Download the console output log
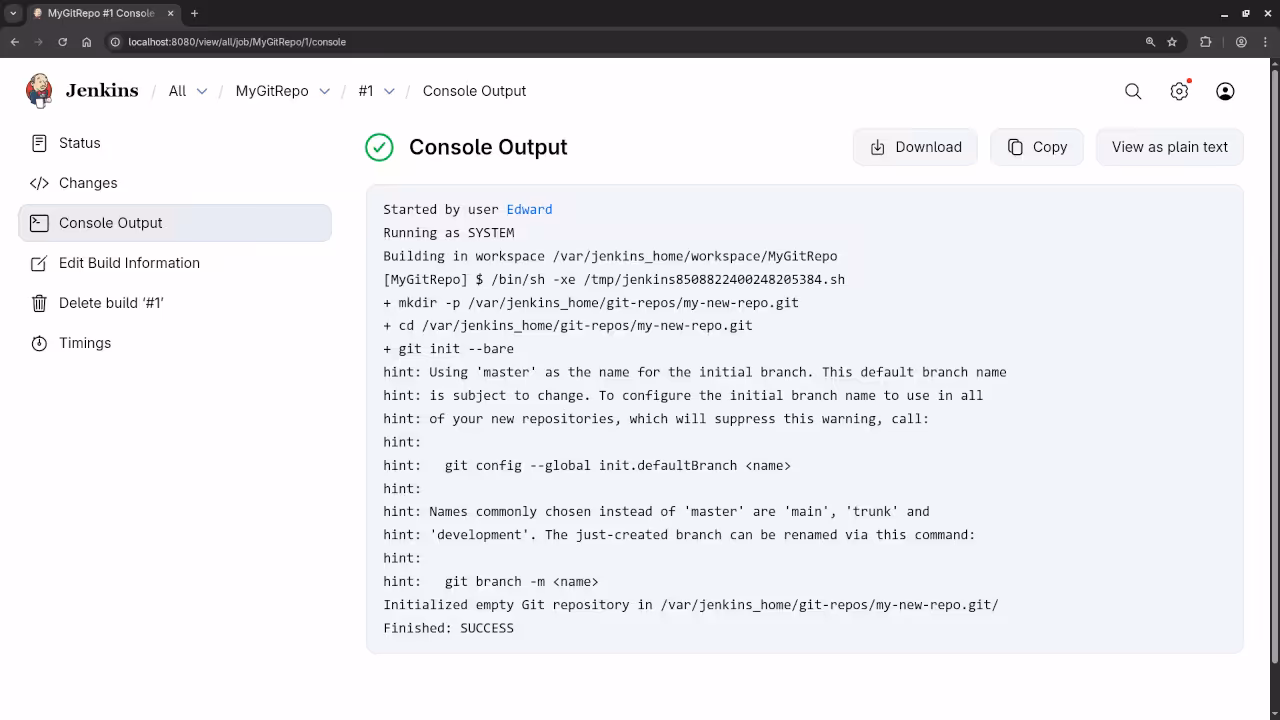 915,147
